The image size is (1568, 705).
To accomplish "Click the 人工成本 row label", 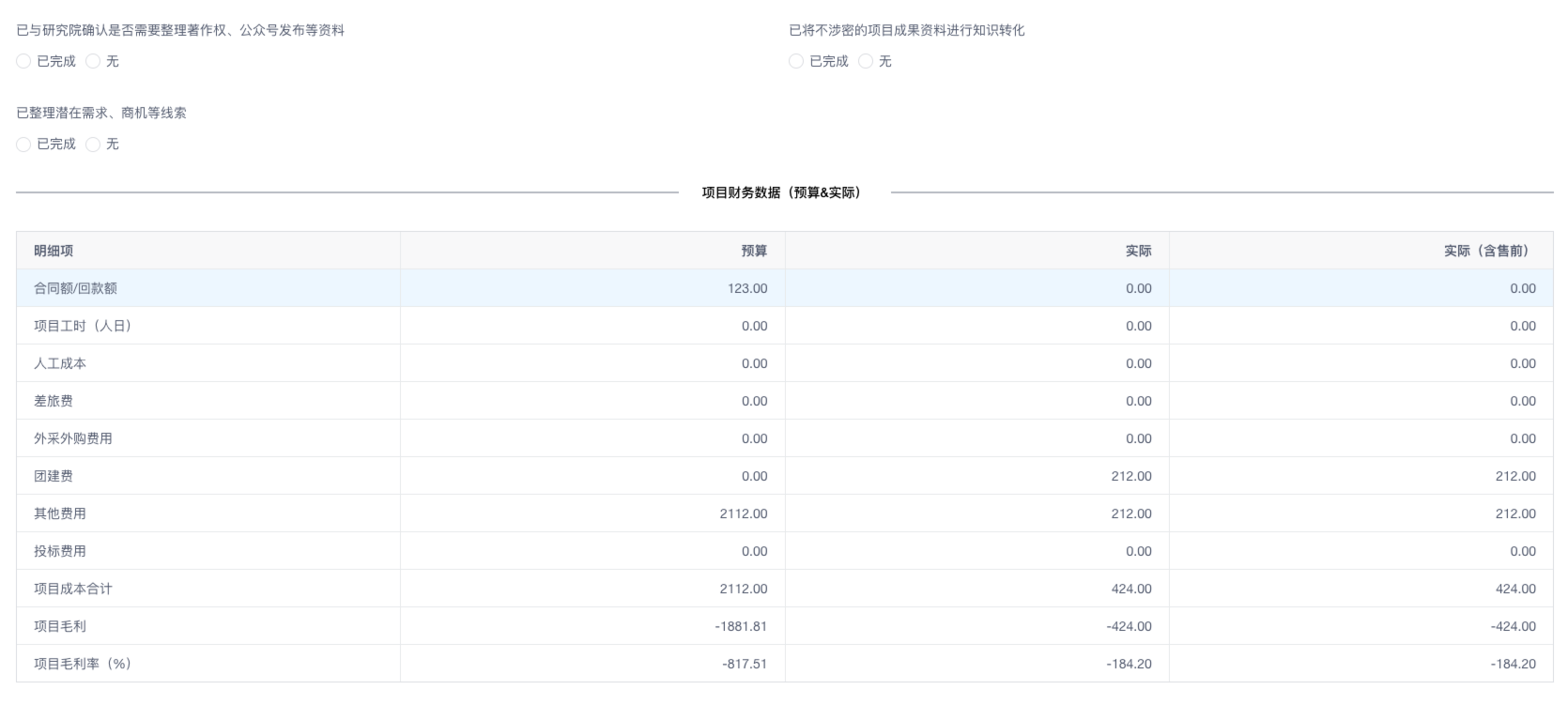I will [60, 363].
